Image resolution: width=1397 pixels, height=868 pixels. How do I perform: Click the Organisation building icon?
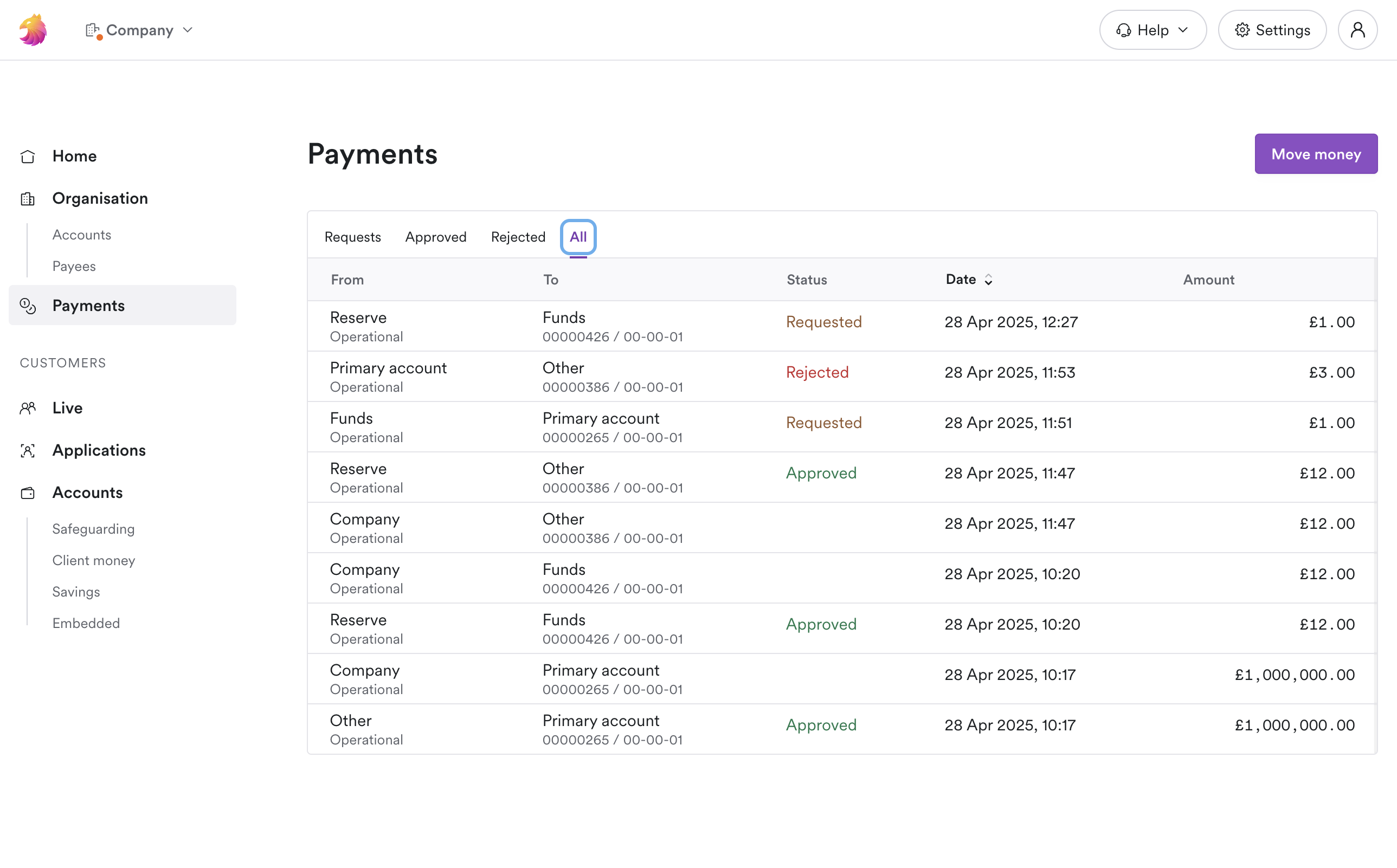[27, 199]
